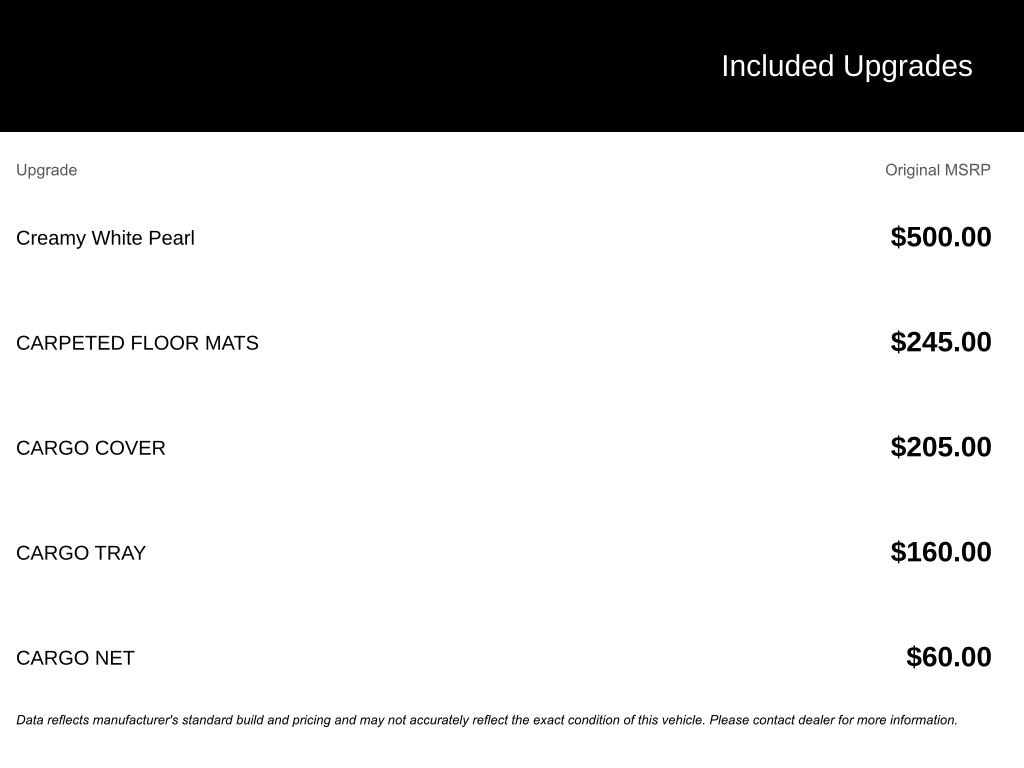Screen dimensions: 1024x768
Task: Select the CARGO COVER upgrade
Action: 91,448
